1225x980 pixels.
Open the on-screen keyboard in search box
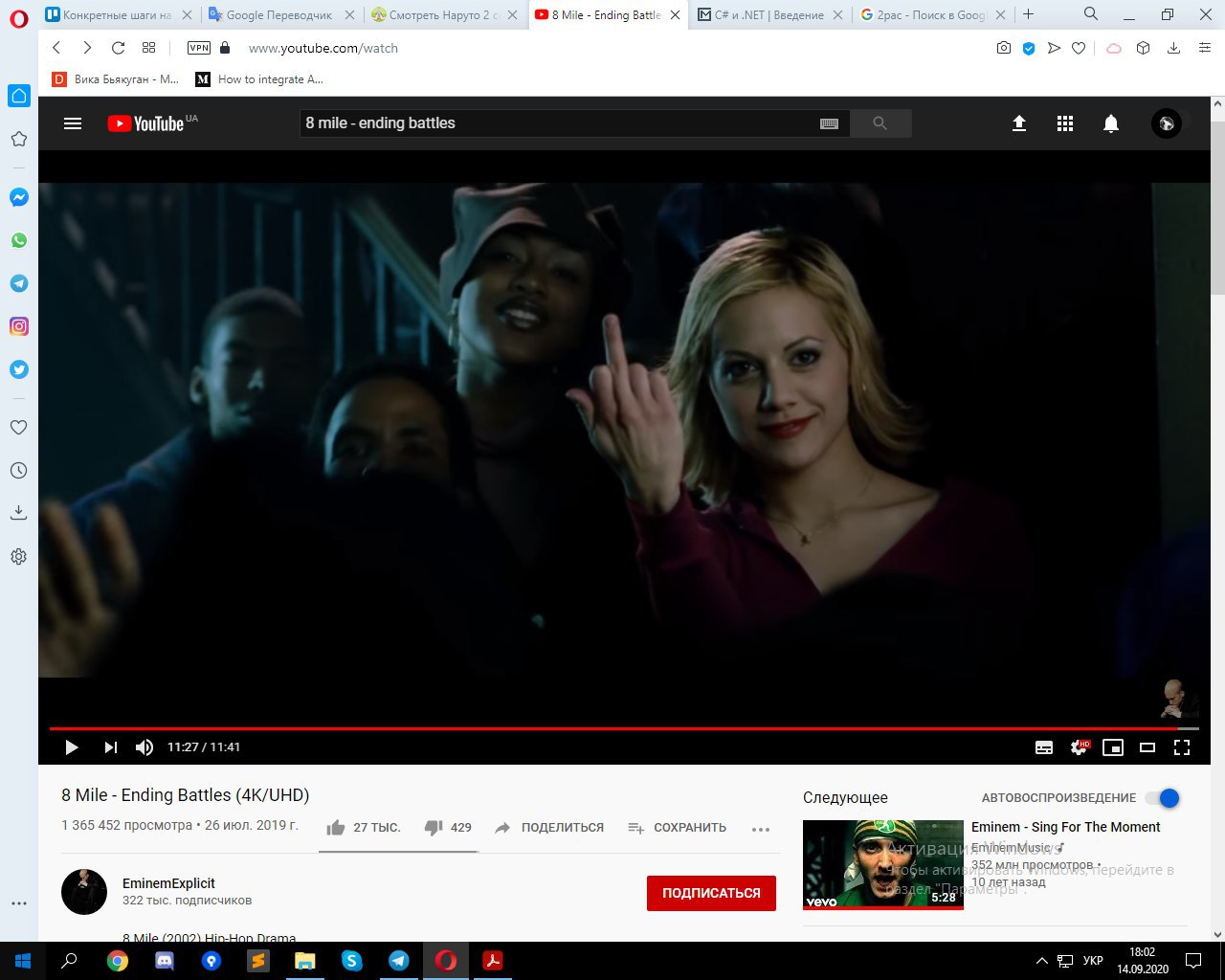click(x=830, y=123)
